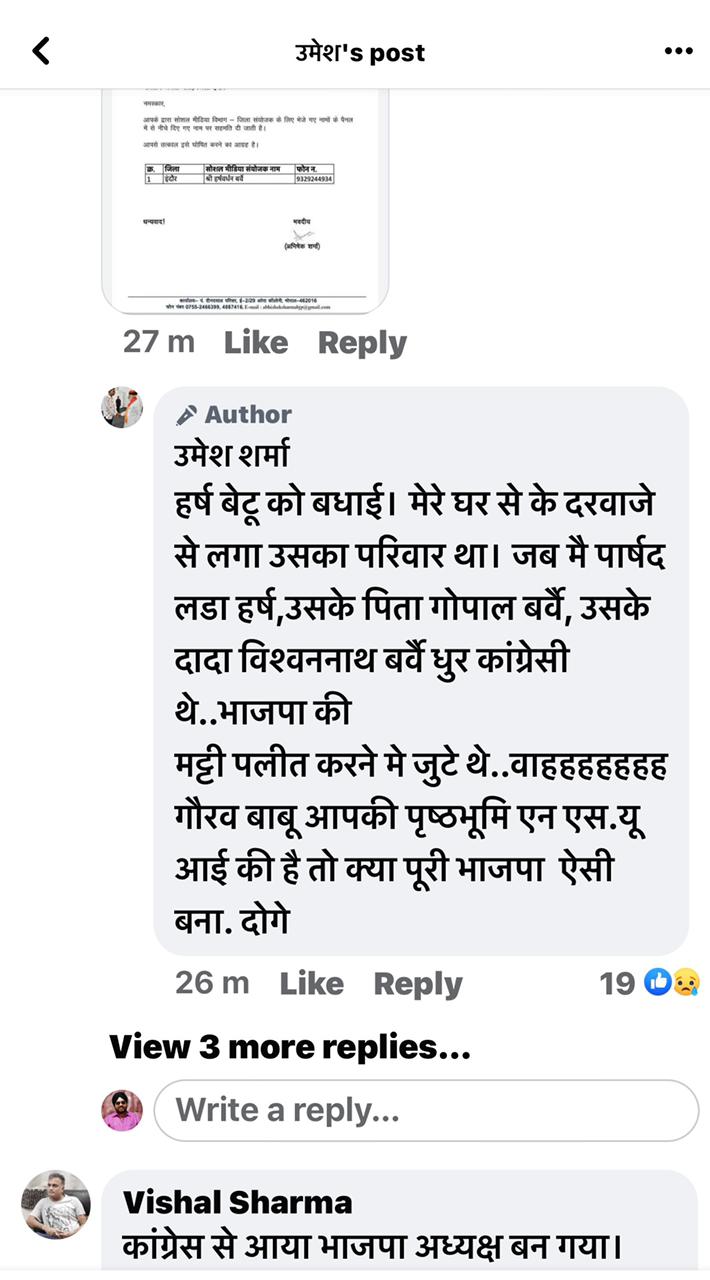
Task: Tap the sad face reaction emoji
Action: (x=686, y=983)
